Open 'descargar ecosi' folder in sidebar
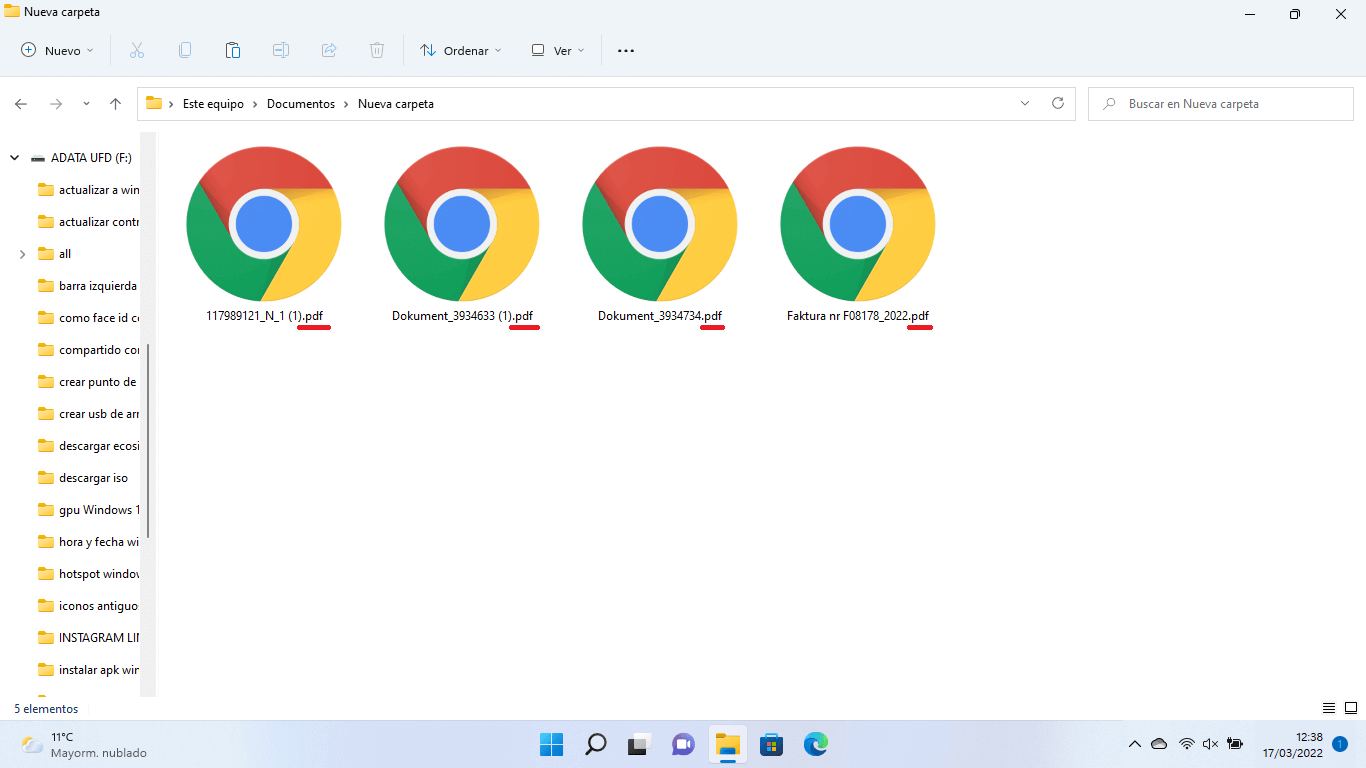Viewport: 1366px width, 768px height. (x=89, y=446)
